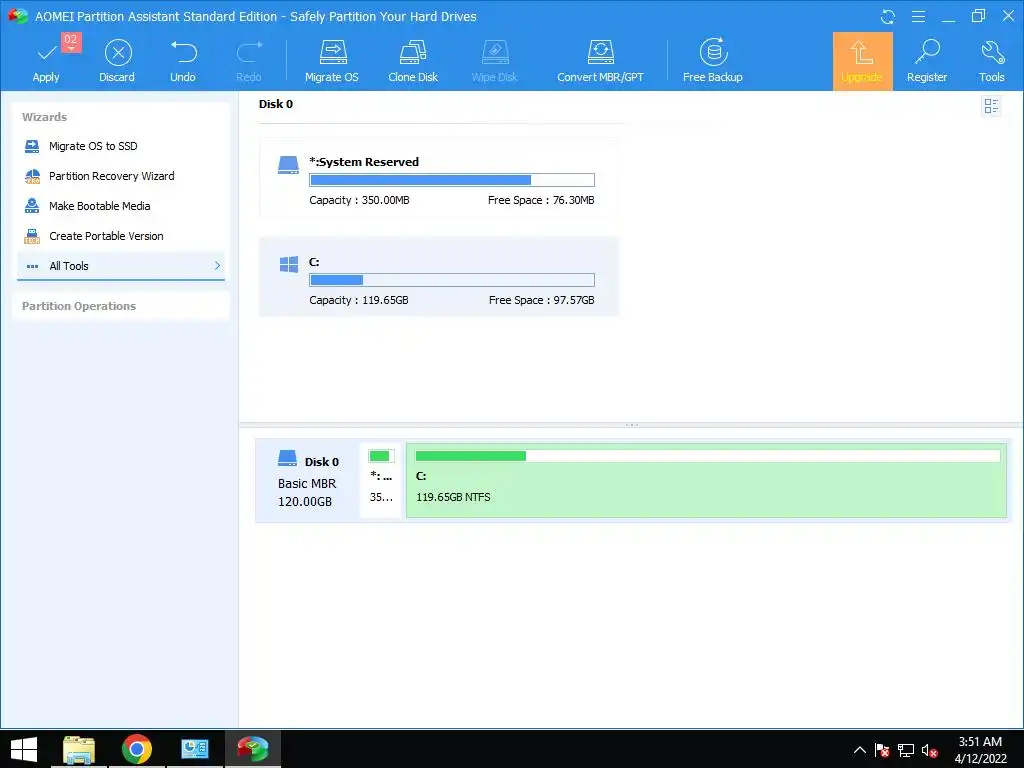The width and height of the screenshot is (1024, 768).
Task: Click the Capacity : 119.65GB text
Action: click(x=359, y=300)
